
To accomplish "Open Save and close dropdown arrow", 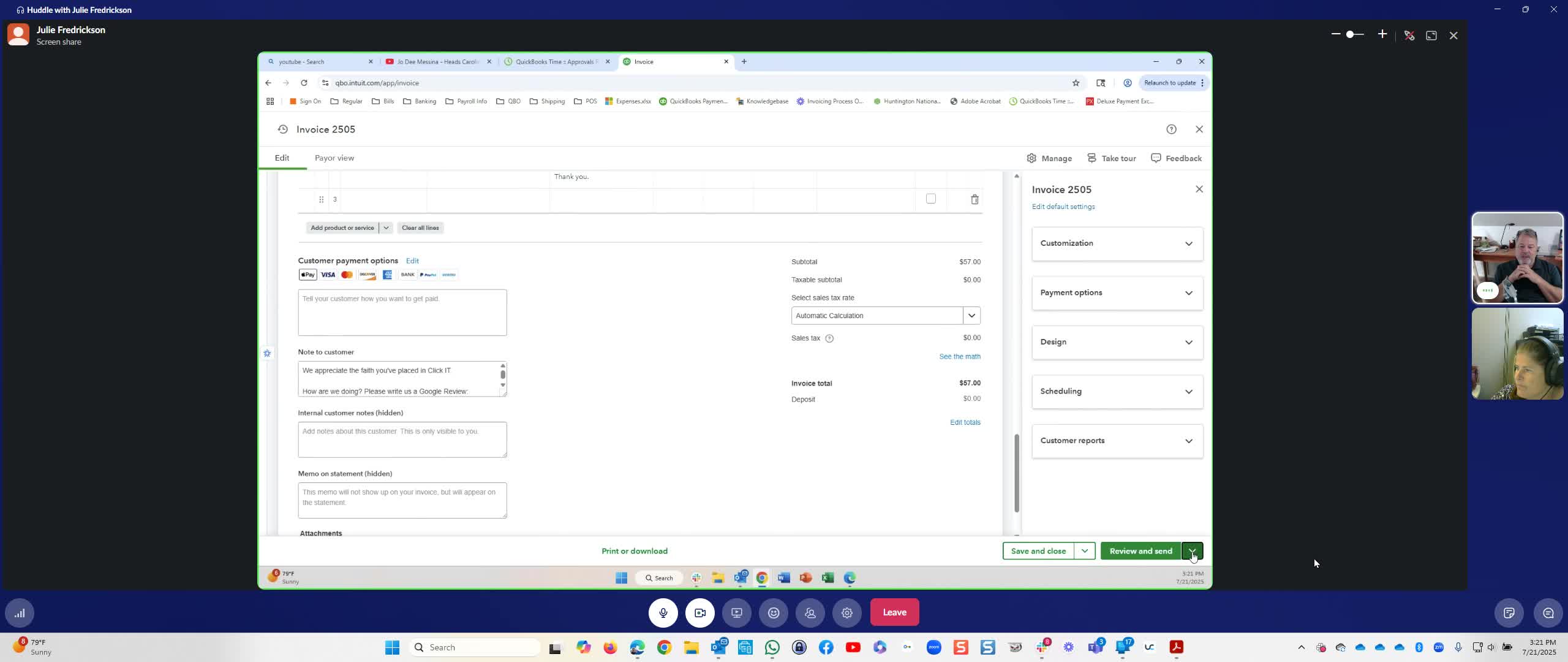I will 1085,550.
